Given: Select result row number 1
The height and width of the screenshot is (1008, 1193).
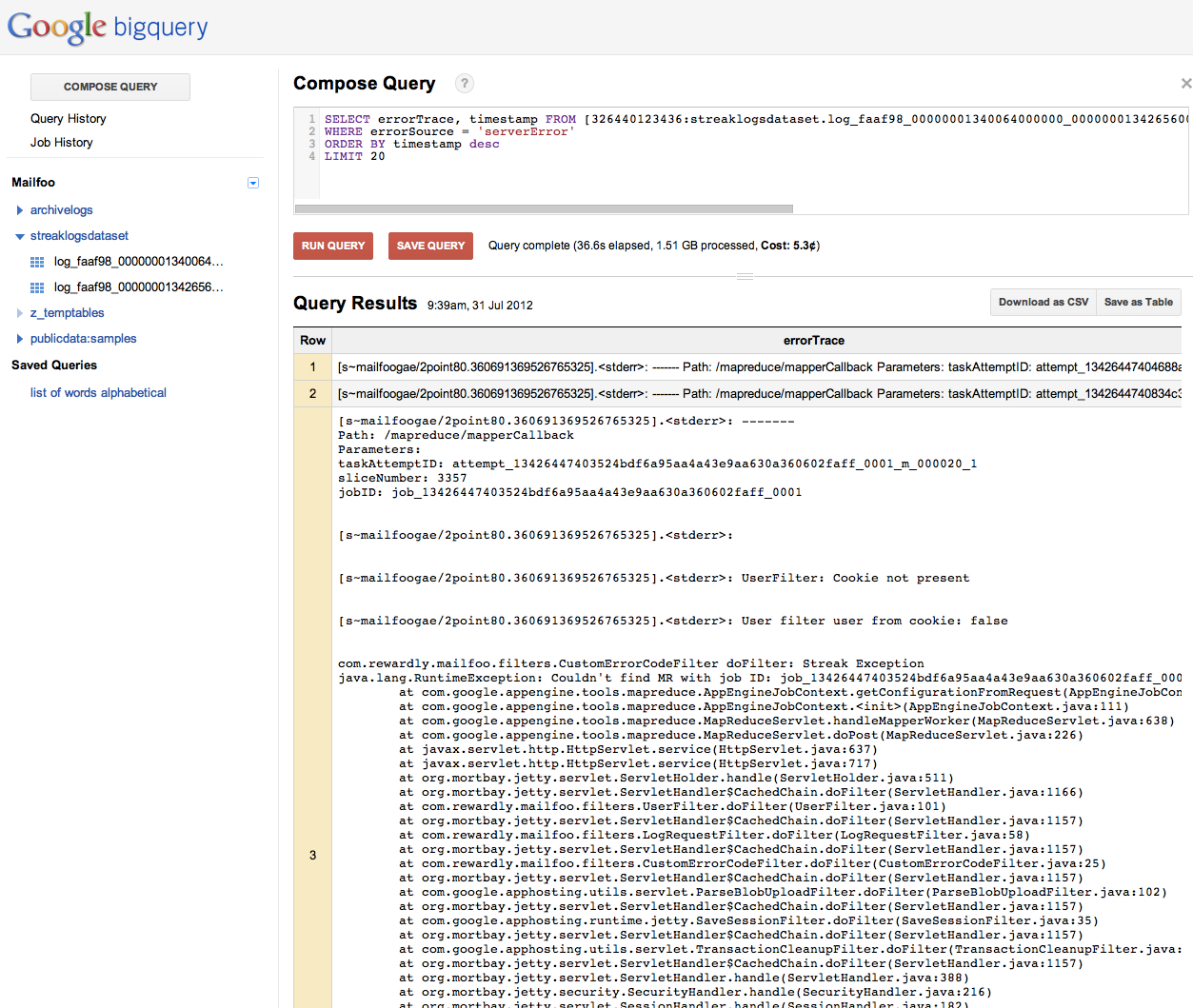Looking at the screenshot, I should tap(312, 367).
